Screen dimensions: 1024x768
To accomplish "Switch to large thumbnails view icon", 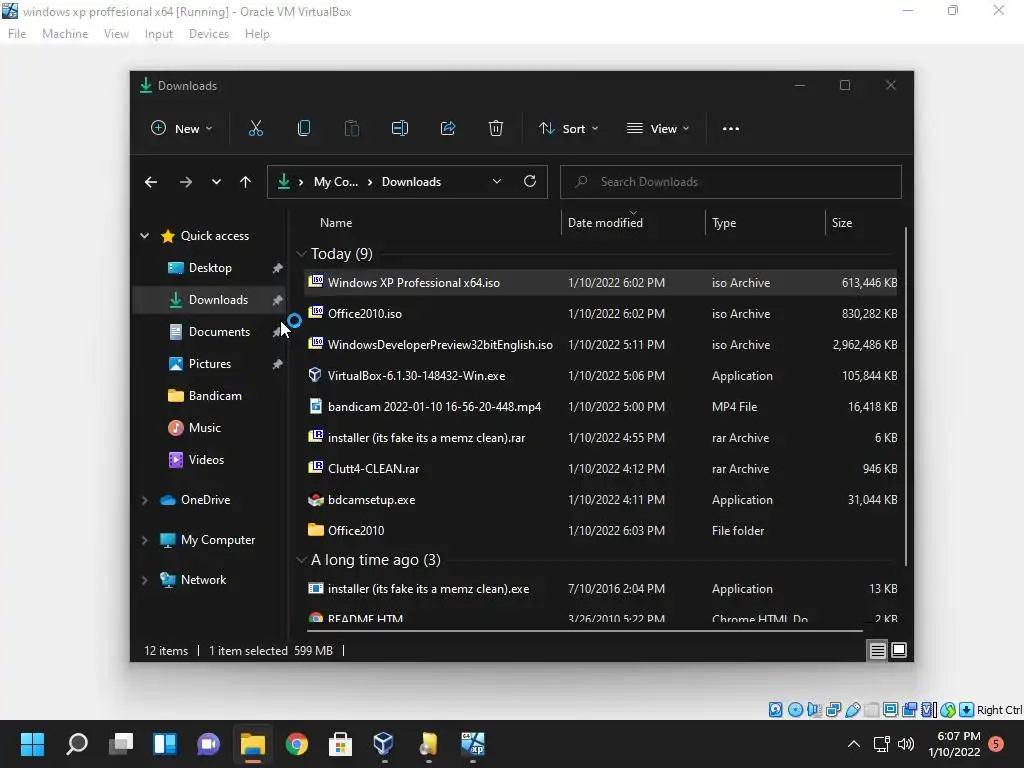I will [x=899, y=650].
